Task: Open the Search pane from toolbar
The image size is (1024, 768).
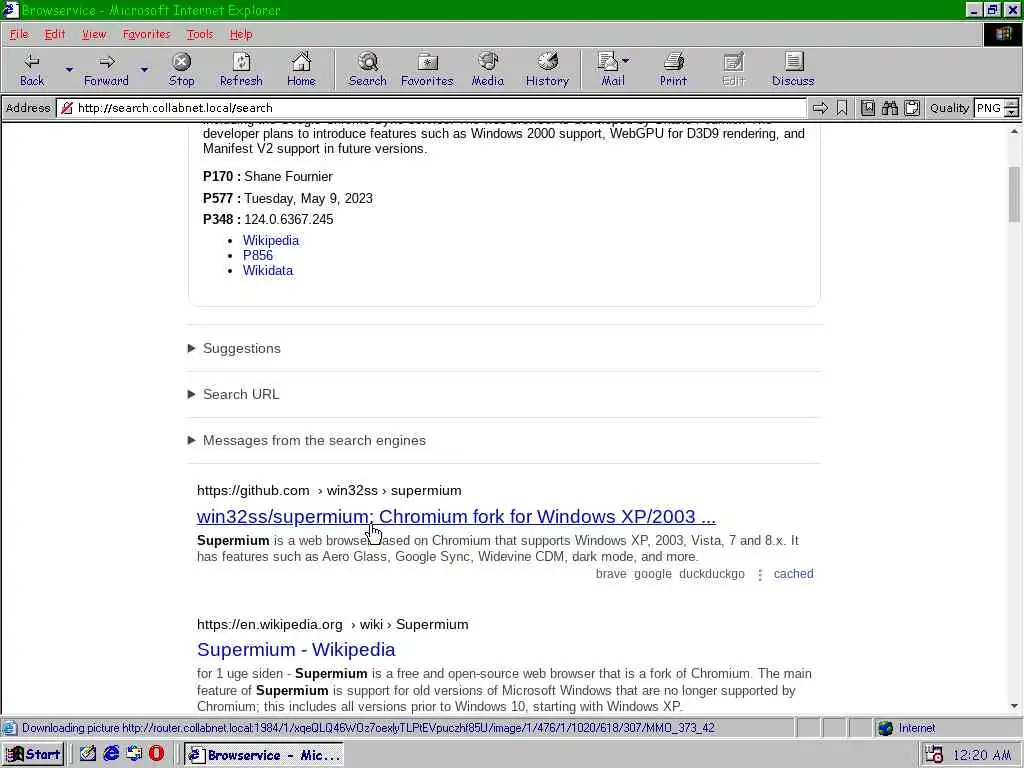Action: pyautogui.click(x=367, y=70)
